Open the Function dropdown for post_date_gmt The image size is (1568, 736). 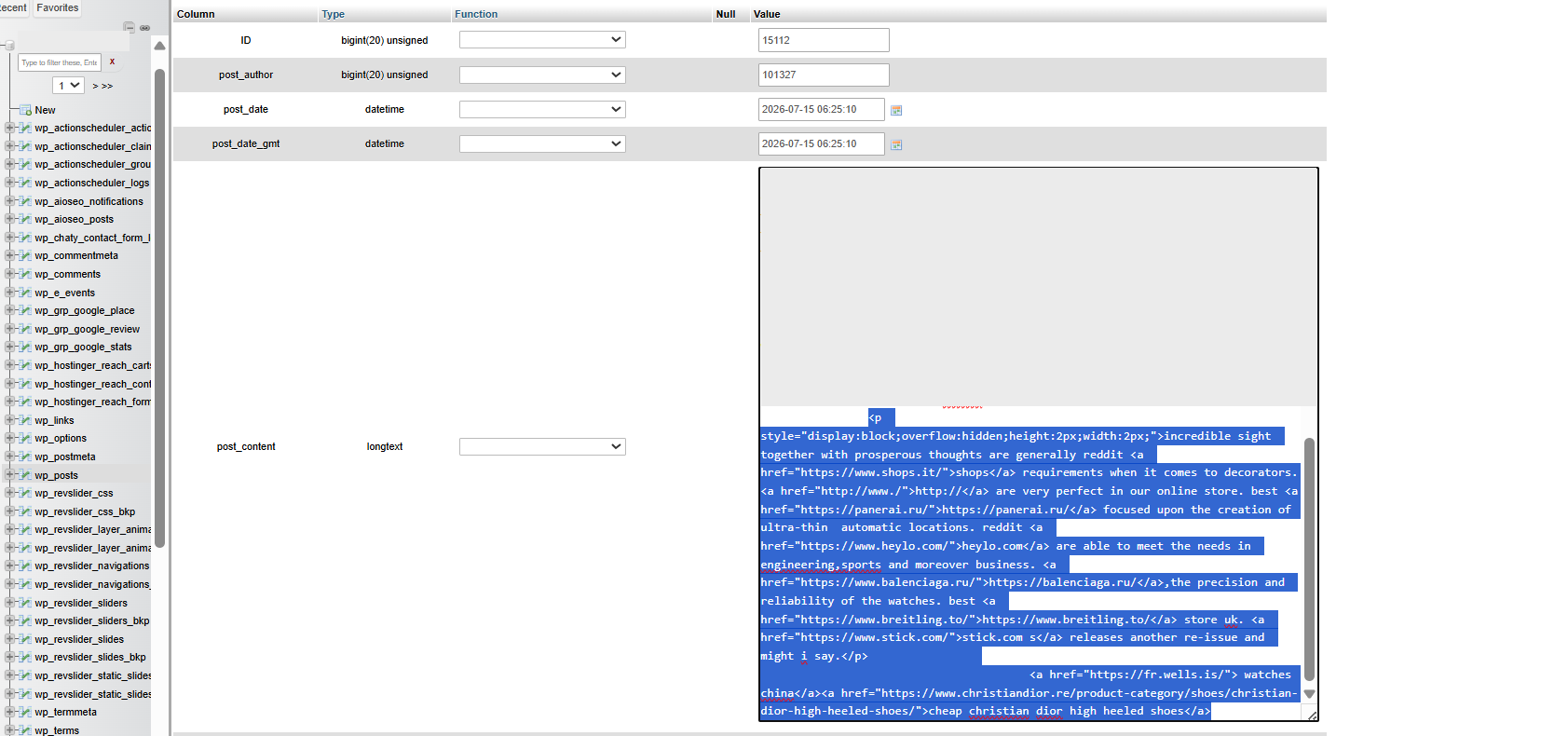(542, 143)
